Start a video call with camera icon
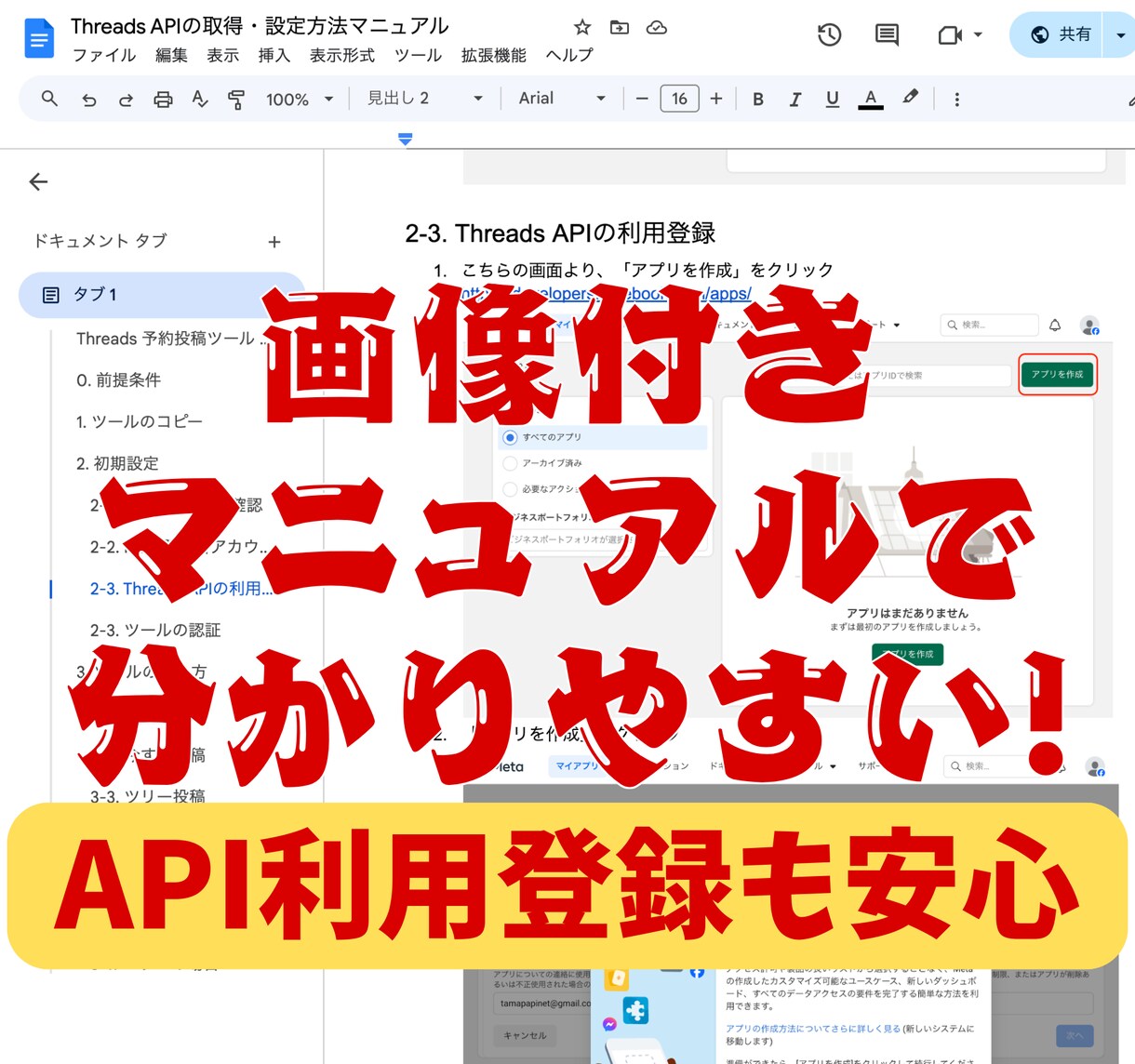Image resolution: width=1135 pixels, height=1064 pixels. coord(950,35)
